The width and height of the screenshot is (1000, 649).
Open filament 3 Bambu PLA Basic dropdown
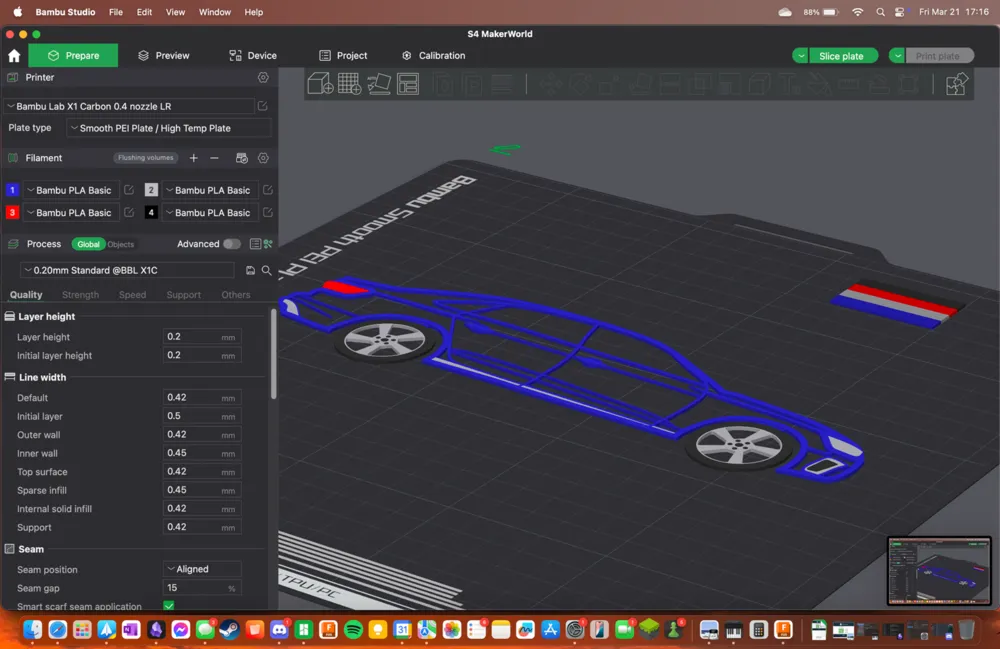click(x=71, y=212)
